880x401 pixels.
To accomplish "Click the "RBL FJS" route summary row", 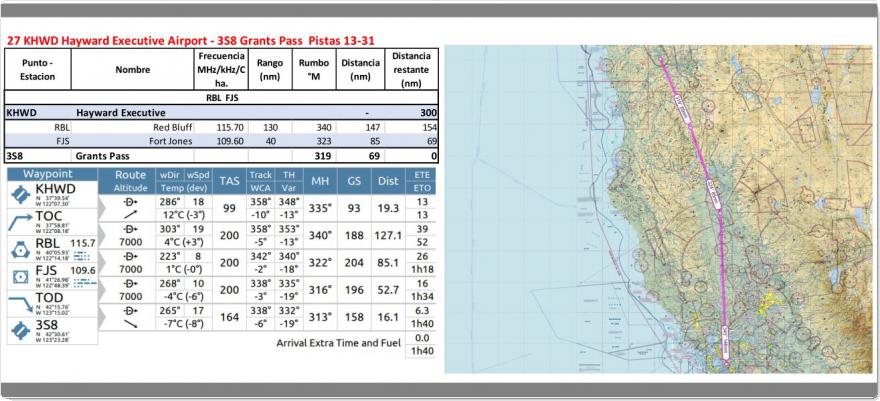I will coord(221,98).
